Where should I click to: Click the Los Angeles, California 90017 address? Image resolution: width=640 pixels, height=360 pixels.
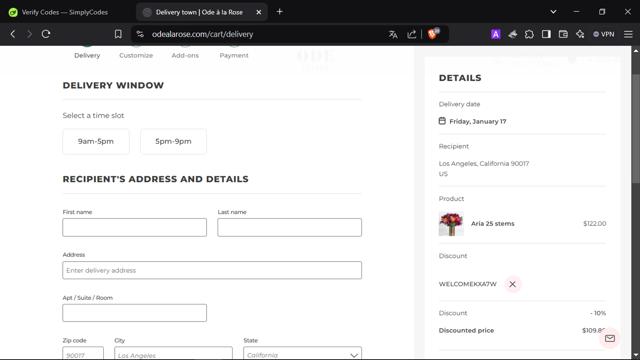(484, 164)
